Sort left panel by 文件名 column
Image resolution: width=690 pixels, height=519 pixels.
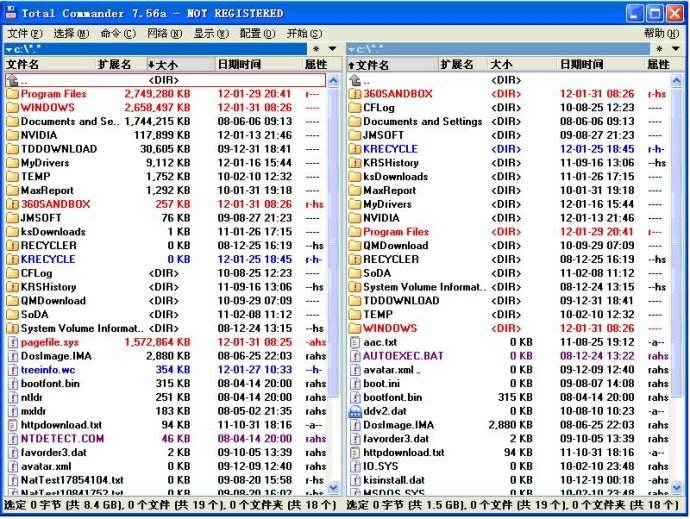pos(49,65)
